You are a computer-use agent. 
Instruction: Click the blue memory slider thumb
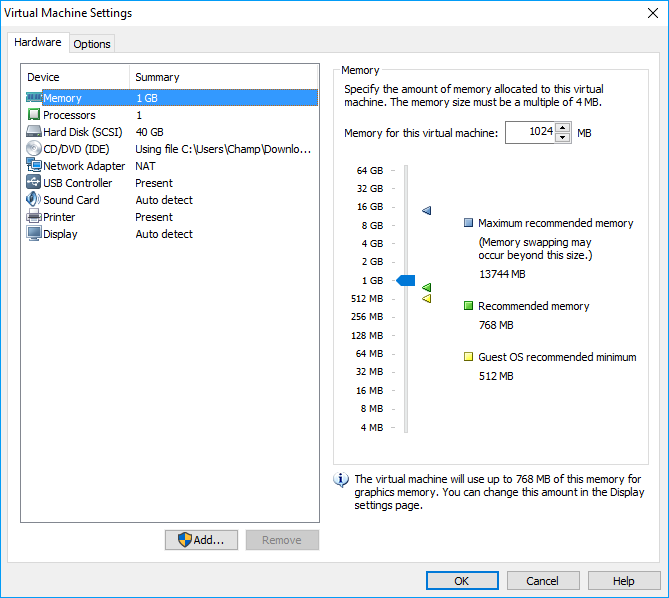(406, 280)
